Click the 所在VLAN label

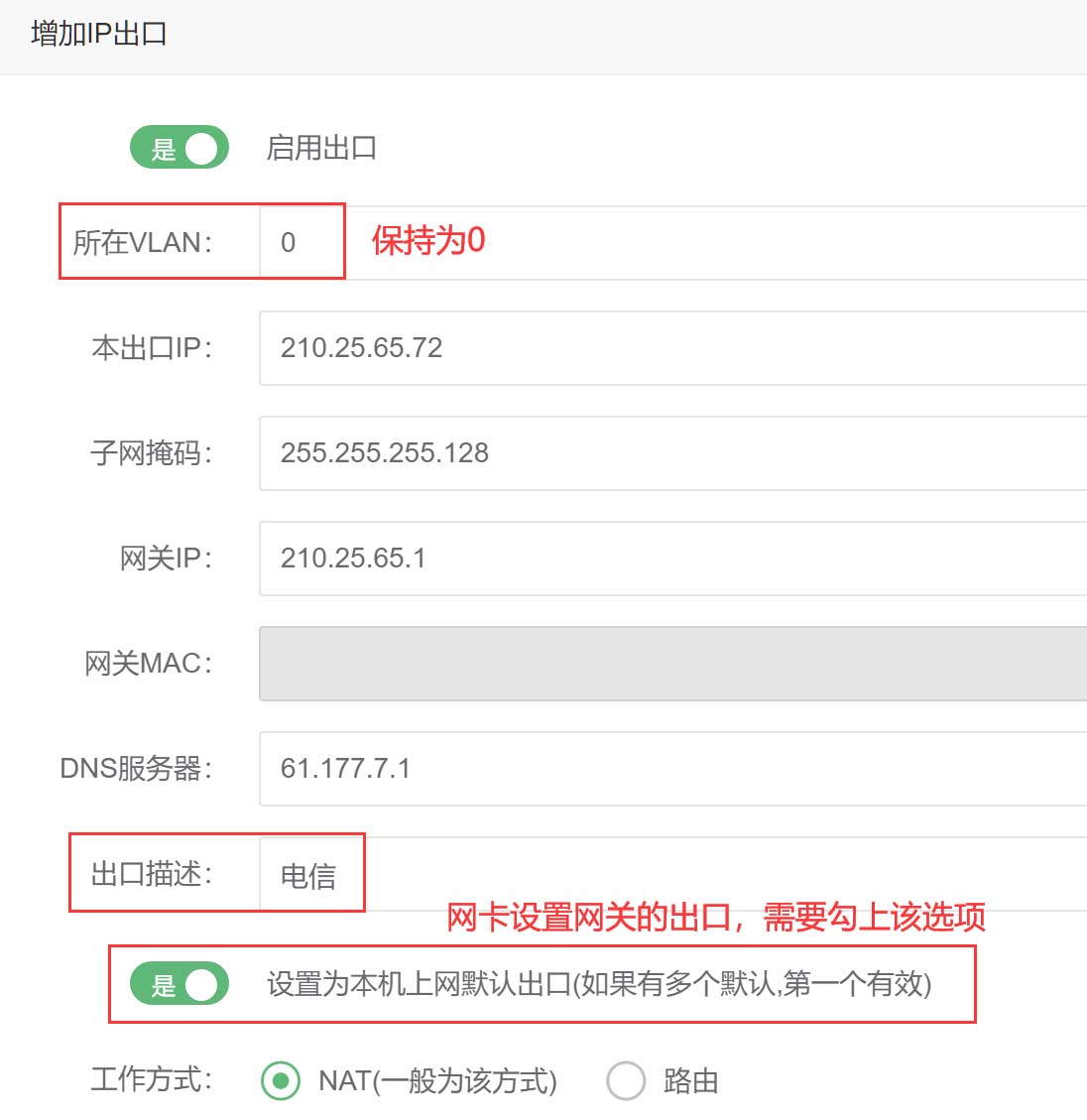143,242
